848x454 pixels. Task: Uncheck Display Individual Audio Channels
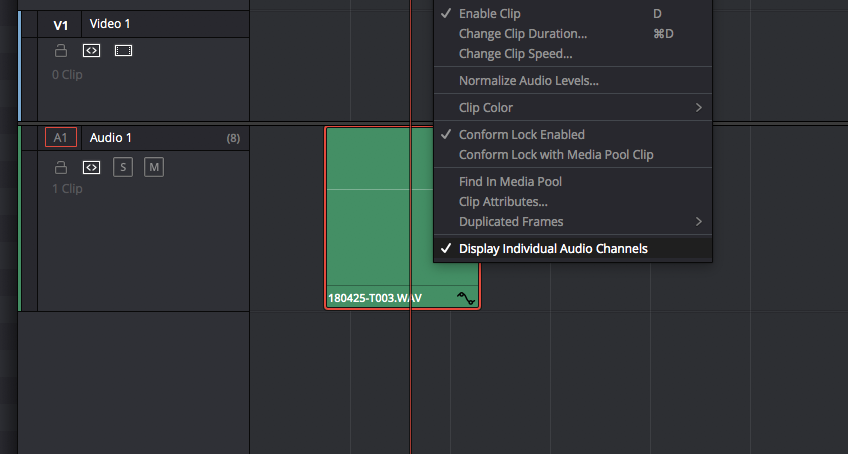click(573, 248)
